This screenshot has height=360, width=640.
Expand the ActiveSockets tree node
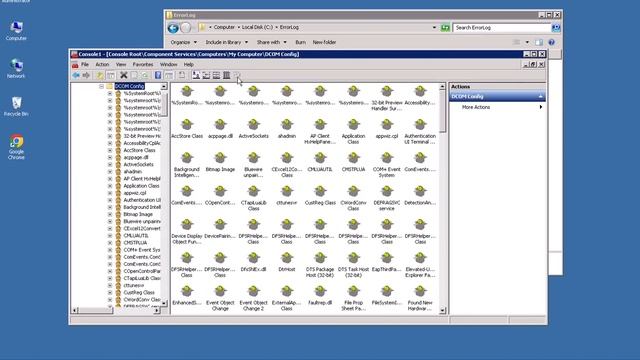tap(110, 164)
